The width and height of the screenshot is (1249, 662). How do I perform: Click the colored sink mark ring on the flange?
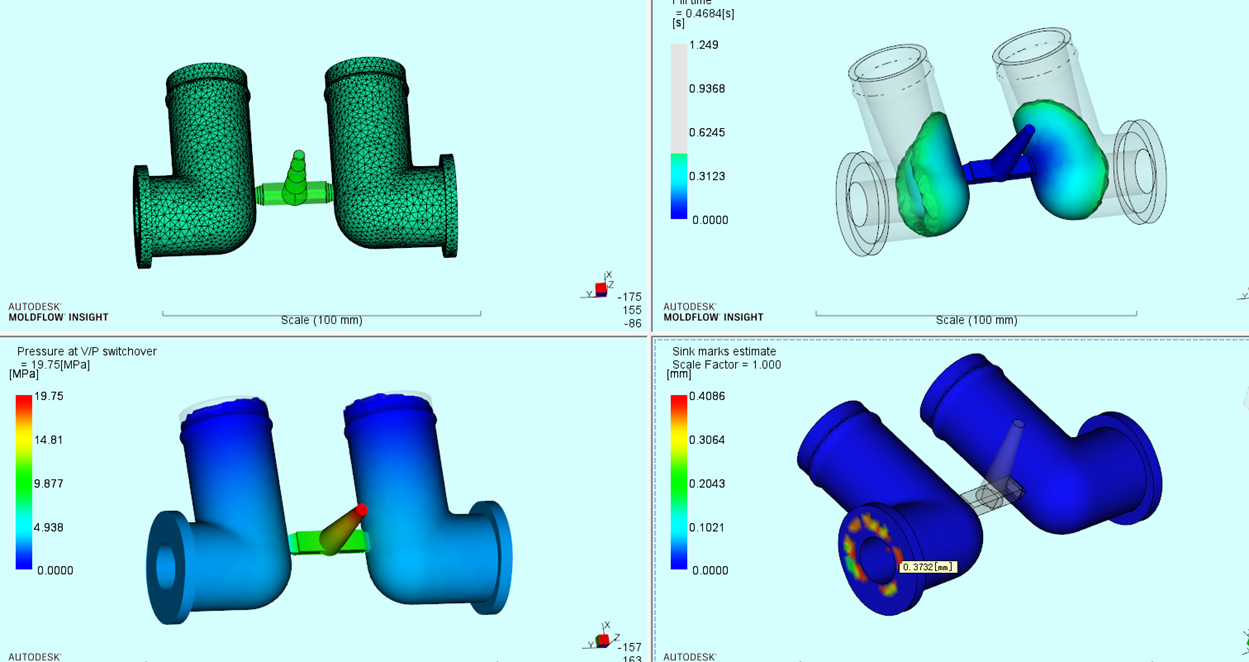[x=871, y=552]
